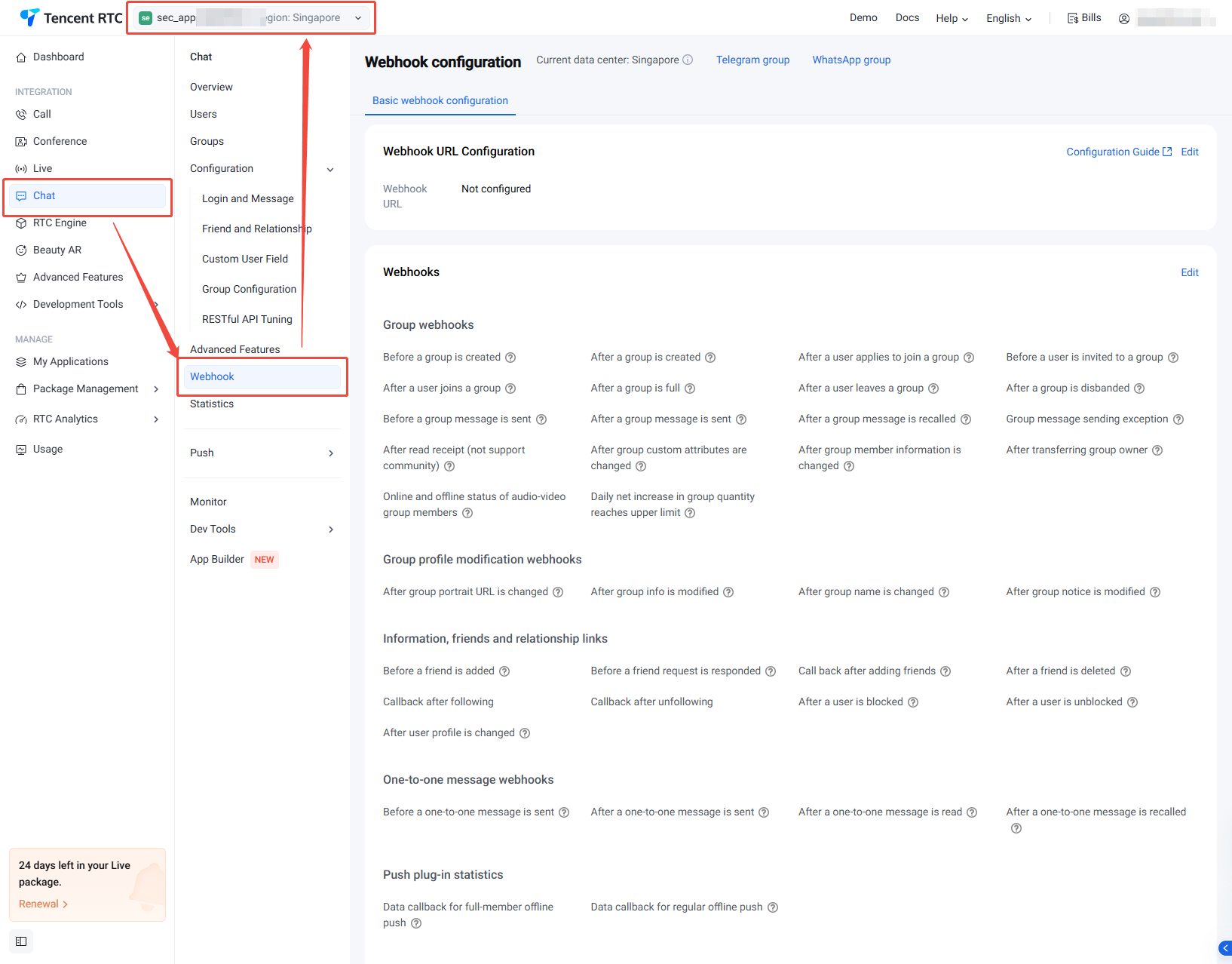Click help icon beside 'Before a group is created'

coord(510,358)
